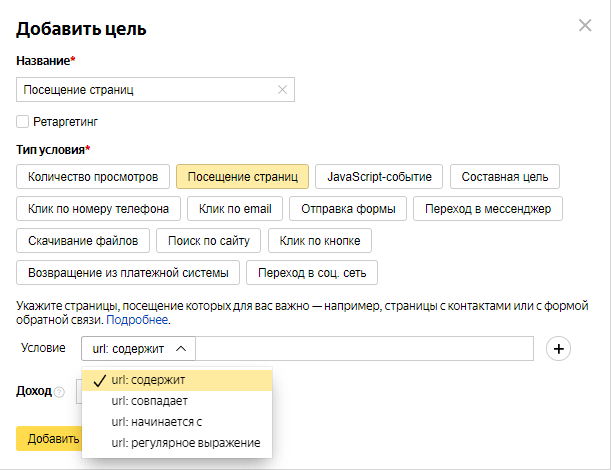Choose url: содержит in the list
This screenshot has height=470, width=611.
pos(177,380)
